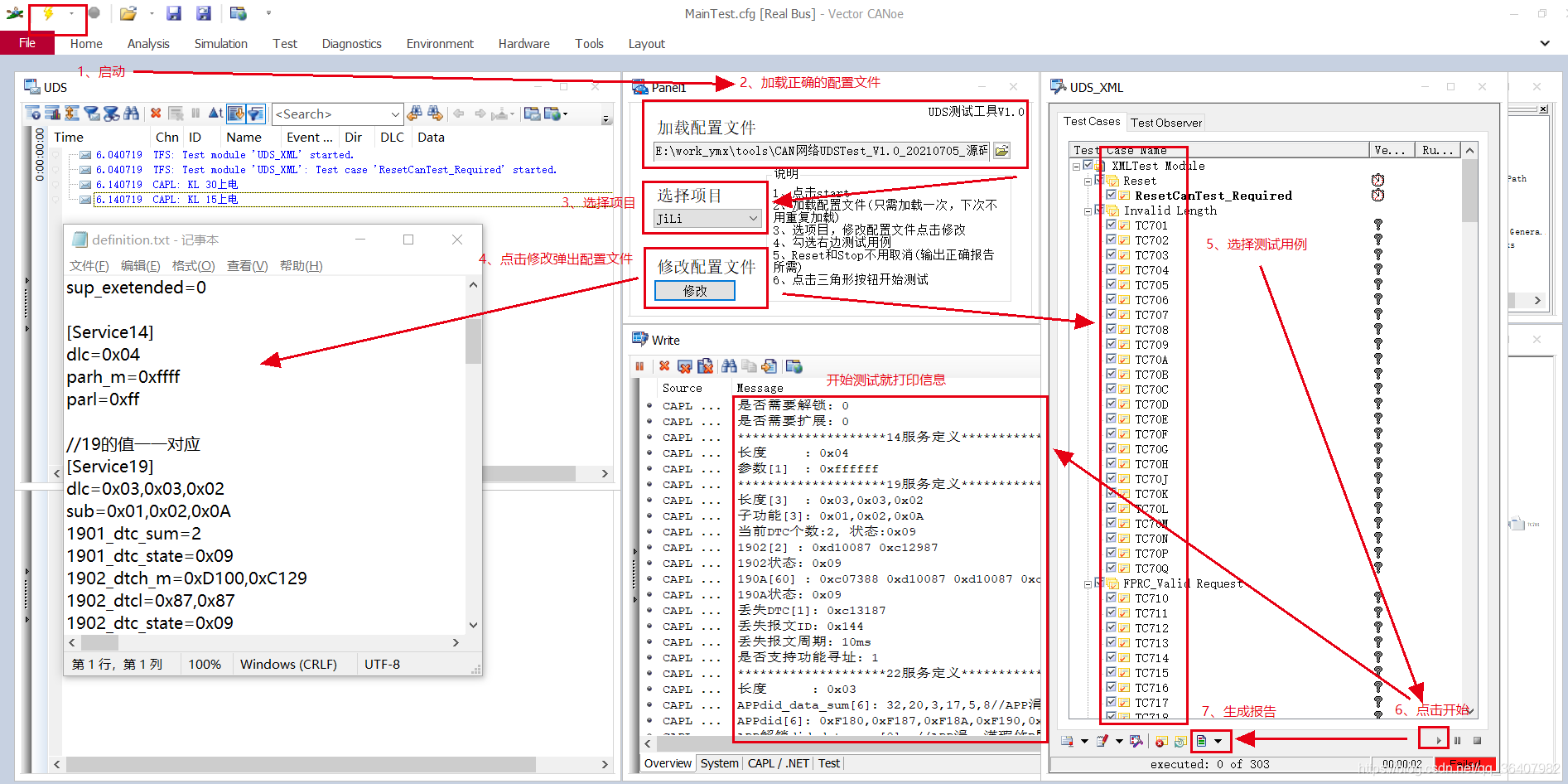
Task: Open the 格式(O) menu in Notepad
Action: 193,266
